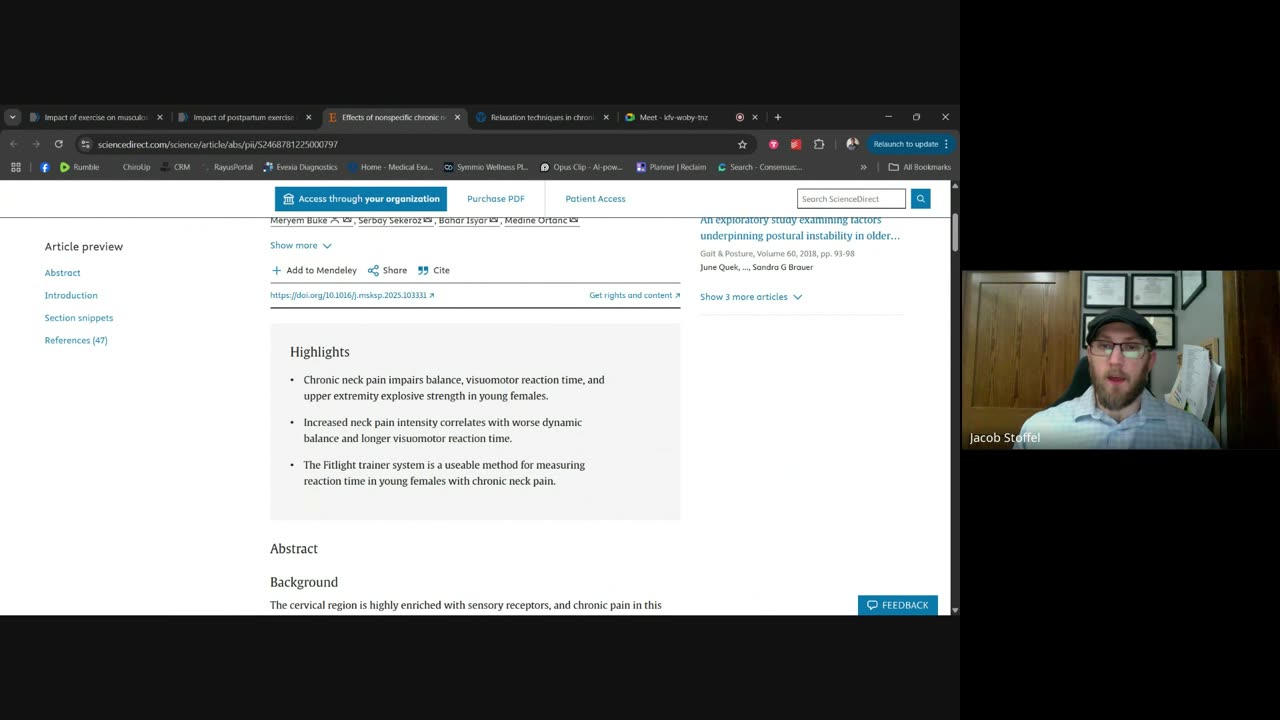The image size is (1280, 720).
Task: Click the browser back arrow
Action: tap(14, 144)
